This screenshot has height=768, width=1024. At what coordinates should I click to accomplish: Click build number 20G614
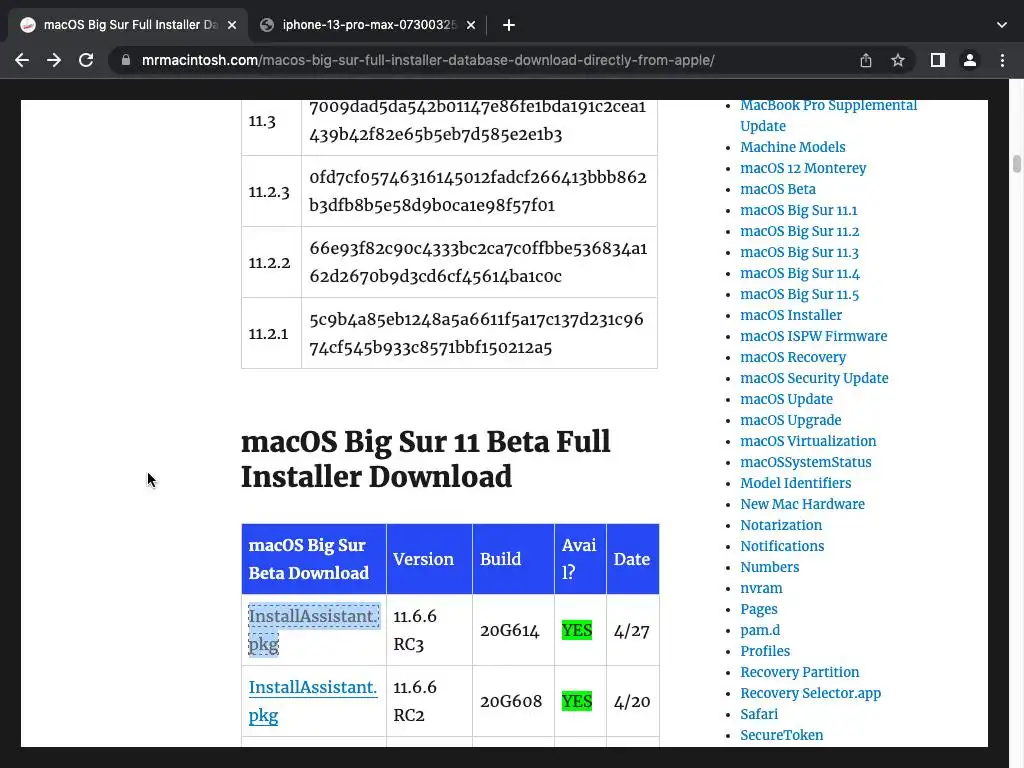point(510,631)
